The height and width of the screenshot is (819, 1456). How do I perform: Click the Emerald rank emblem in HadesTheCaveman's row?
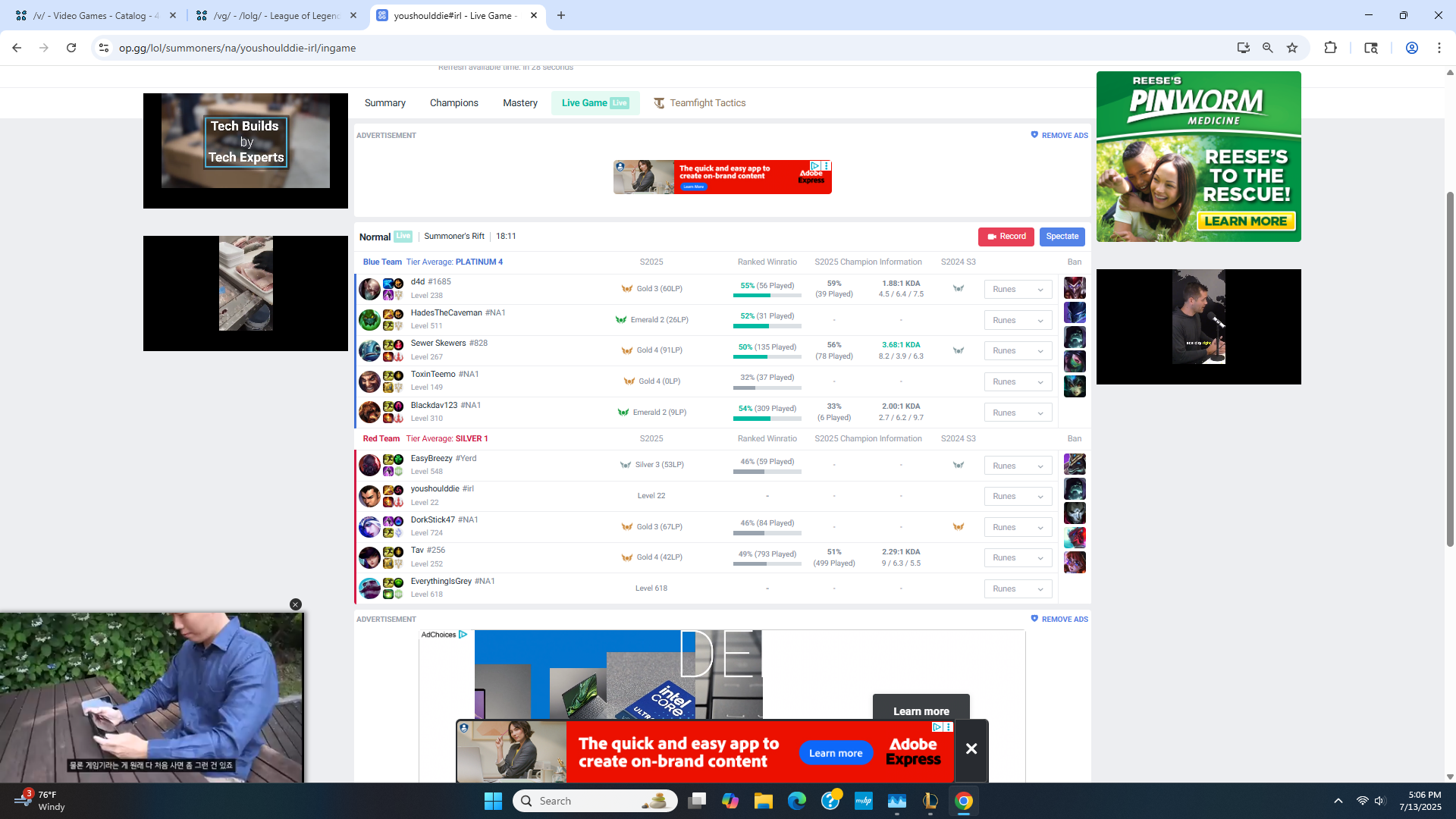621,320
